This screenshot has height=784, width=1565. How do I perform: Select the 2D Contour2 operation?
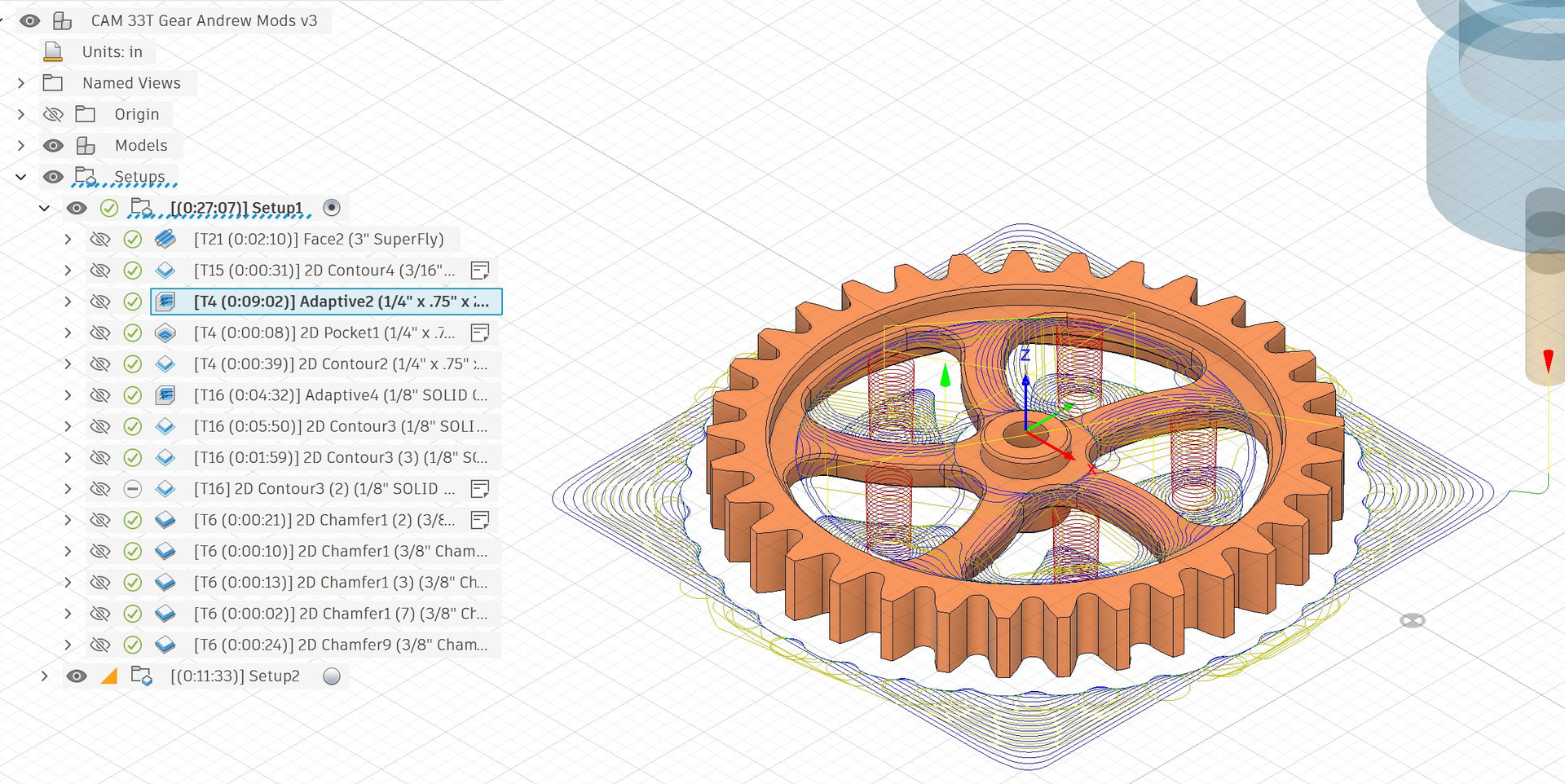[x=339, y=364]
